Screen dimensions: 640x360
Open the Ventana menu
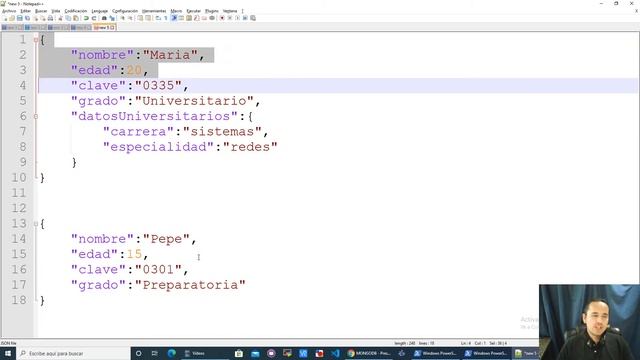[x=230, y=11]
